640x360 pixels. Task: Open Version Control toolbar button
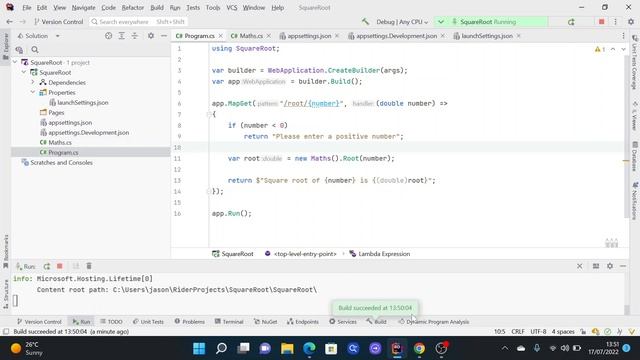pos(58,22)
